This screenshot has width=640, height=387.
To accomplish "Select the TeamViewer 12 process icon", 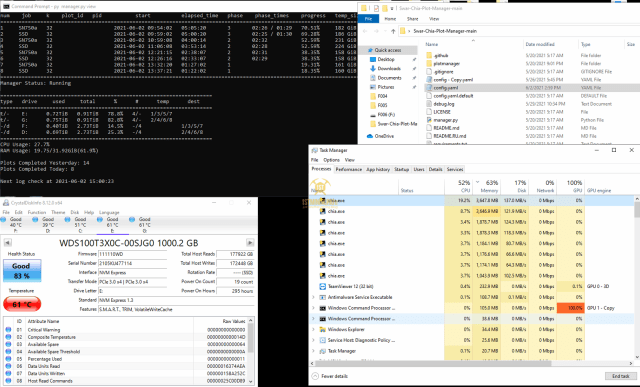I will pos(322,287).
